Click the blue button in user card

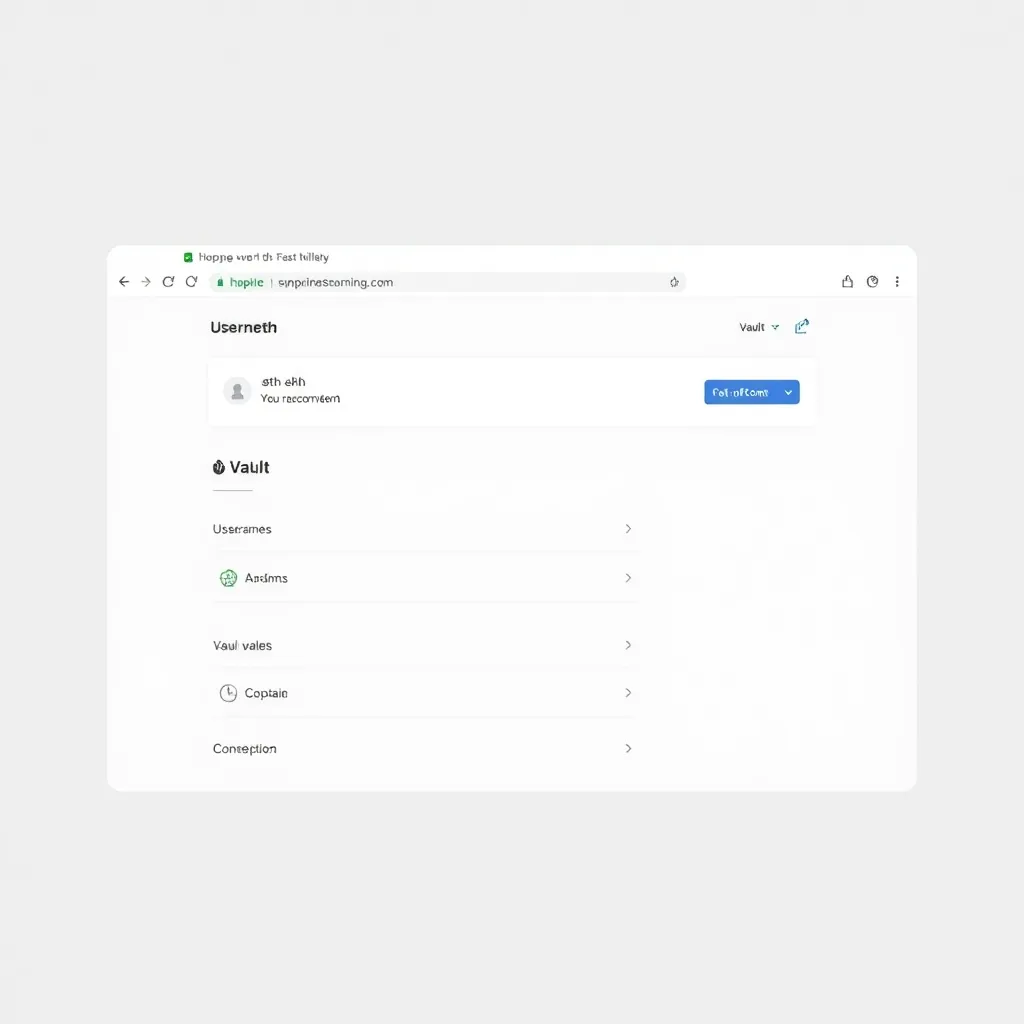click(x=740, y=392)
